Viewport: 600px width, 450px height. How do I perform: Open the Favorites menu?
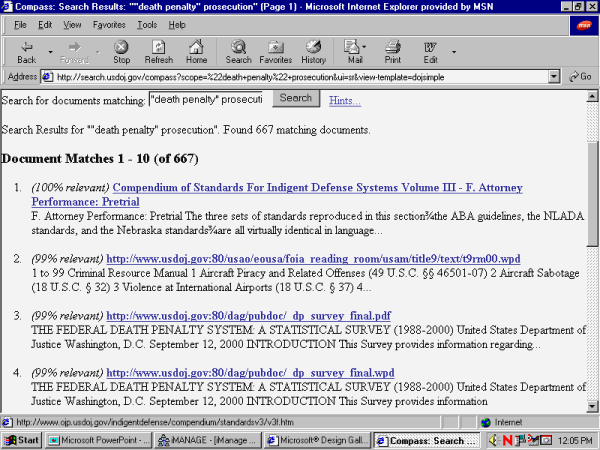[x=108, y=24]
